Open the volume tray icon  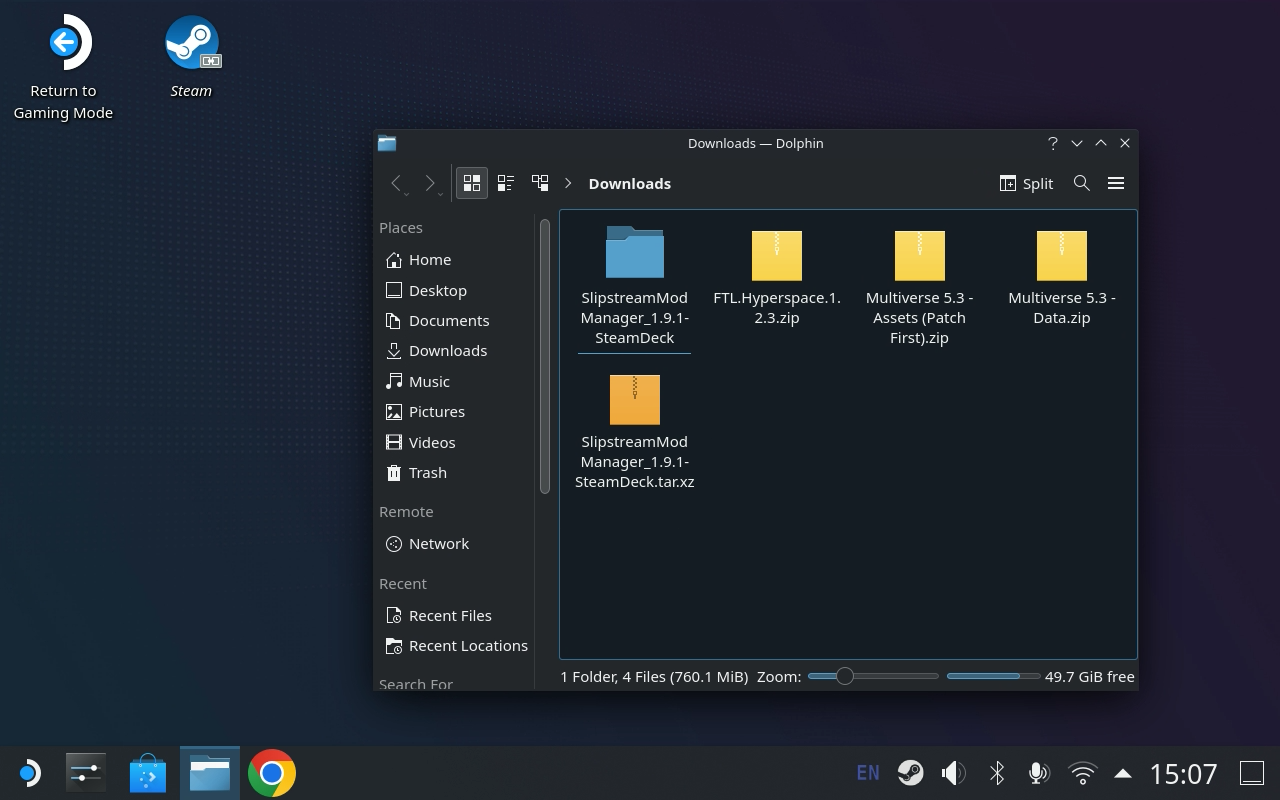pyautogui.click(x=953, y=773)
